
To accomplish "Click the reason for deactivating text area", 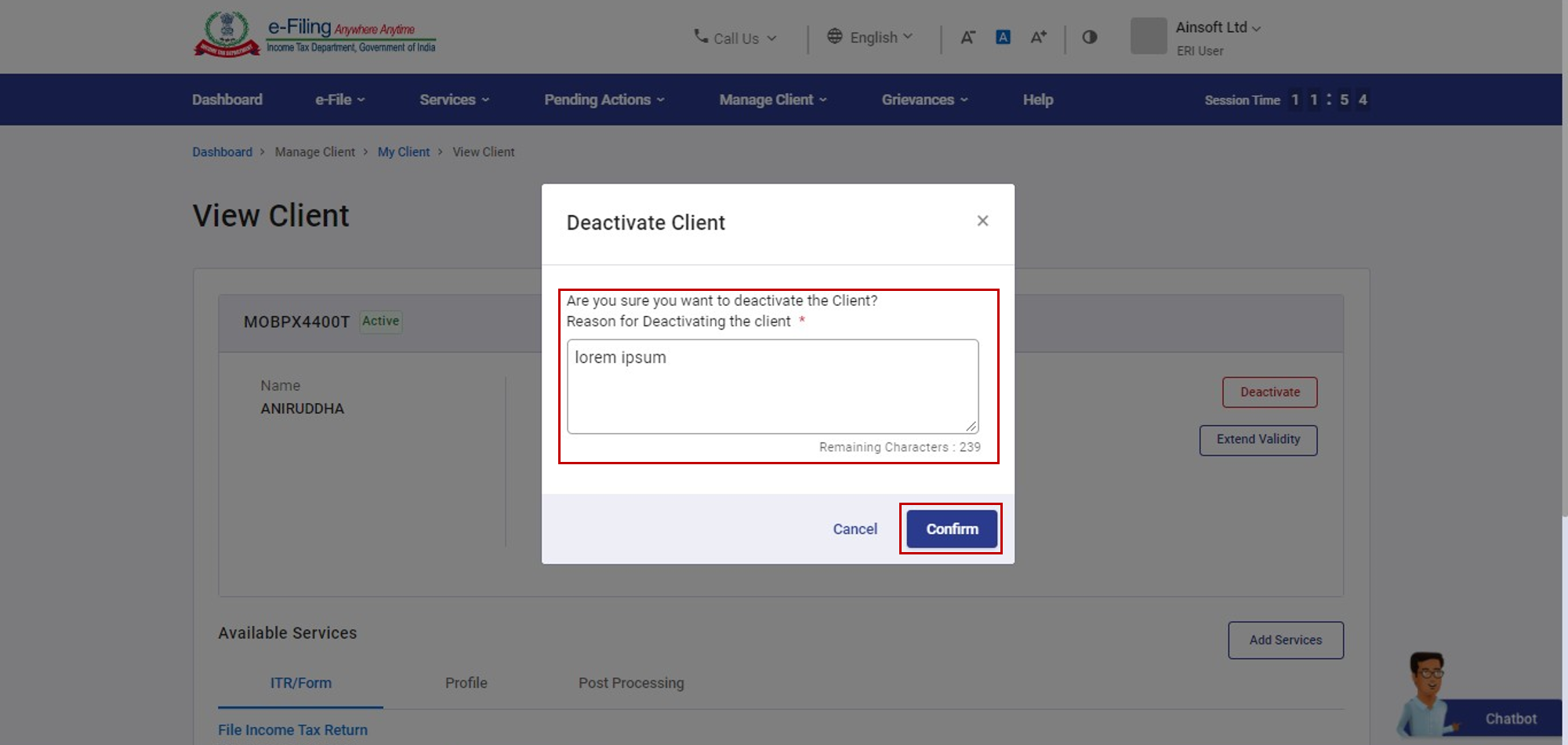I will coord(772,386).
